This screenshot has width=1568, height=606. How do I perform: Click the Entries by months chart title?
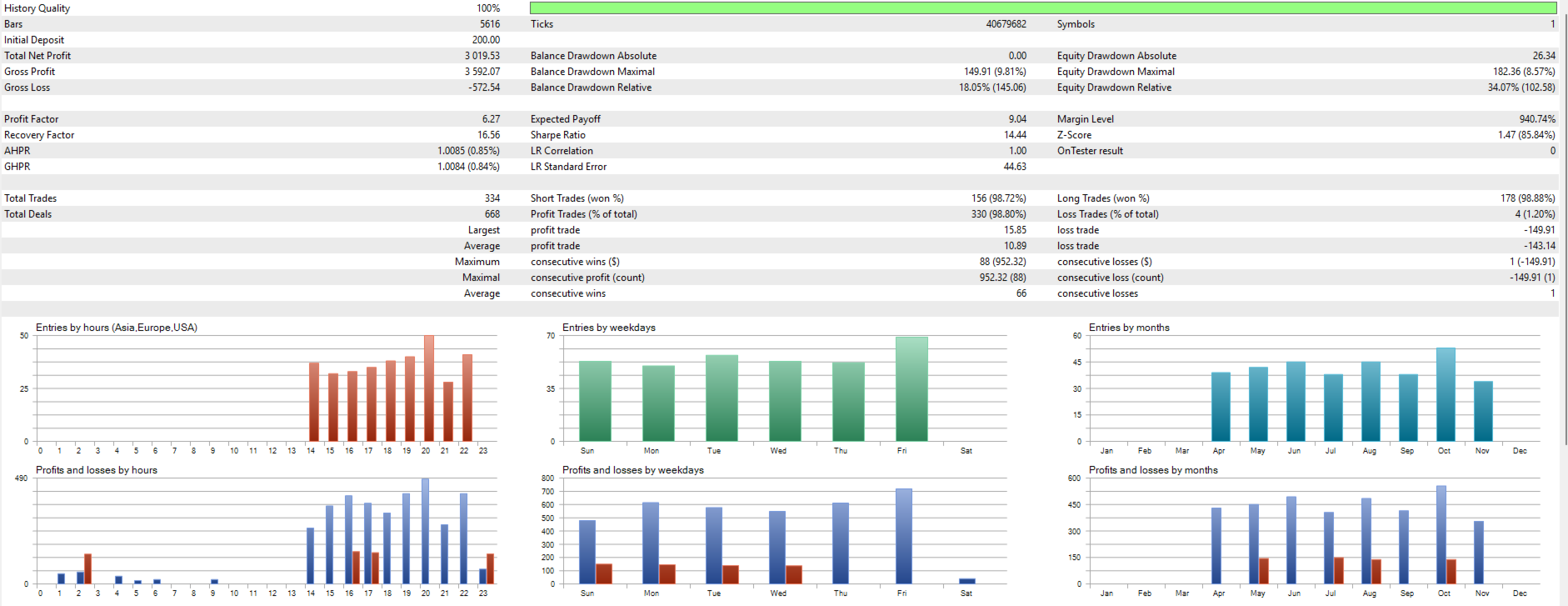pyautogui.click(x=1129, y=328)
